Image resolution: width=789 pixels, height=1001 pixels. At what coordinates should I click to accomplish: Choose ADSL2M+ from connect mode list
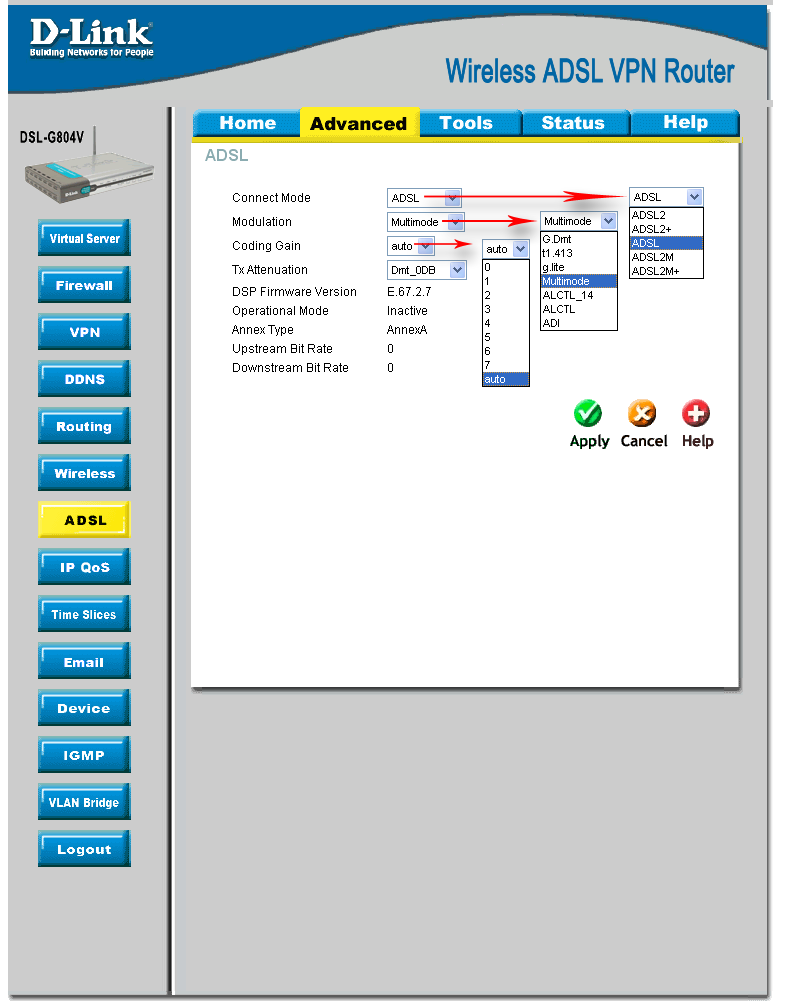(x=666, y=271)
